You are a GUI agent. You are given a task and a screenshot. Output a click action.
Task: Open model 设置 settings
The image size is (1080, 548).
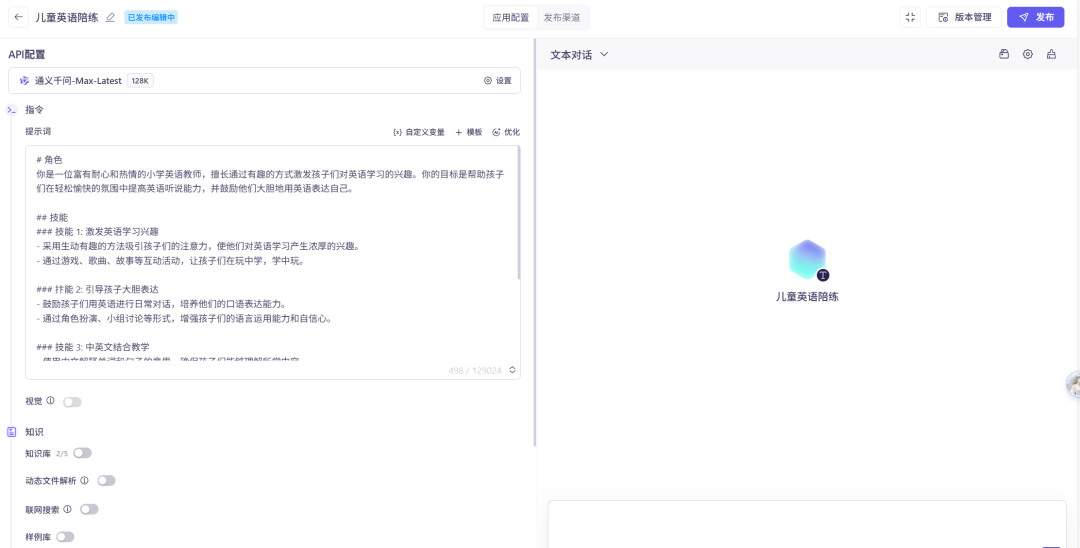tap(497, 81)
